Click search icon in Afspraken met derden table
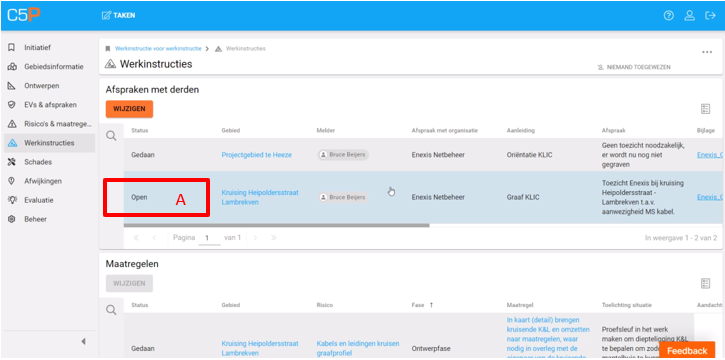The height and width of the screenshot is (360, 725). pyautogui.click(x=111, y=136)
